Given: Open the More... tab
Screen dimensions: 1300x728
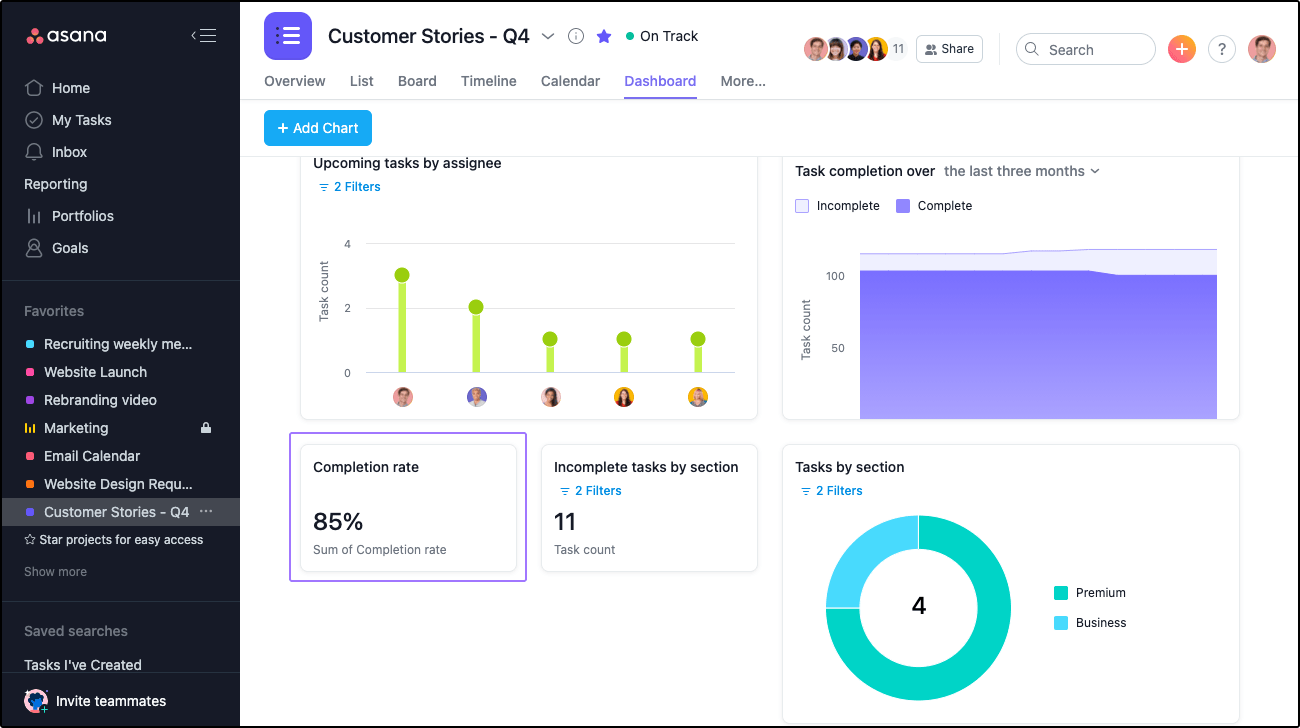Looking at the screenshot, I should pos(742,81).
